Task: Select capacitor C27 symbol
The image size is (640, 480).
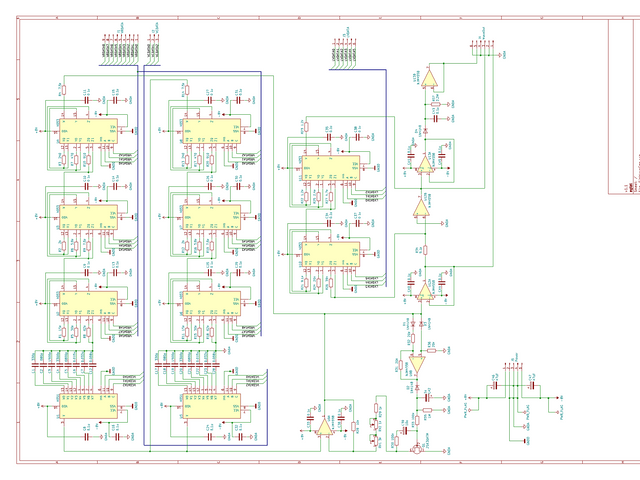Action: [x=210, y=100]
